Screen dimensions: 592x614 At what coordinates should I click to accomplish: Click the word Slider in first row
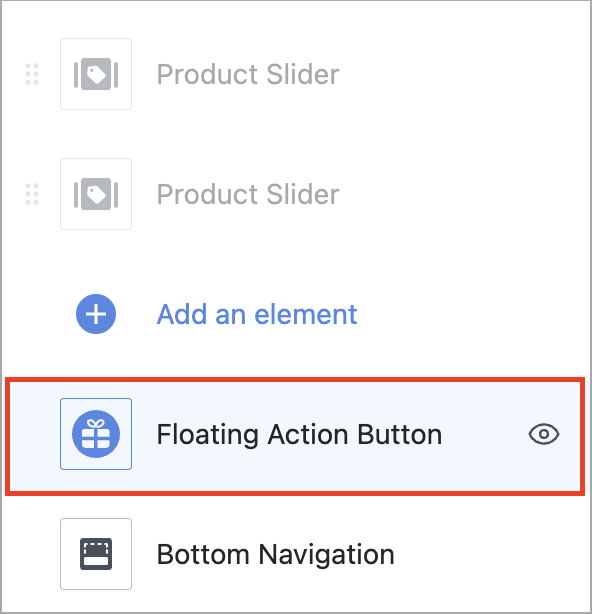[x=303, y=74]
